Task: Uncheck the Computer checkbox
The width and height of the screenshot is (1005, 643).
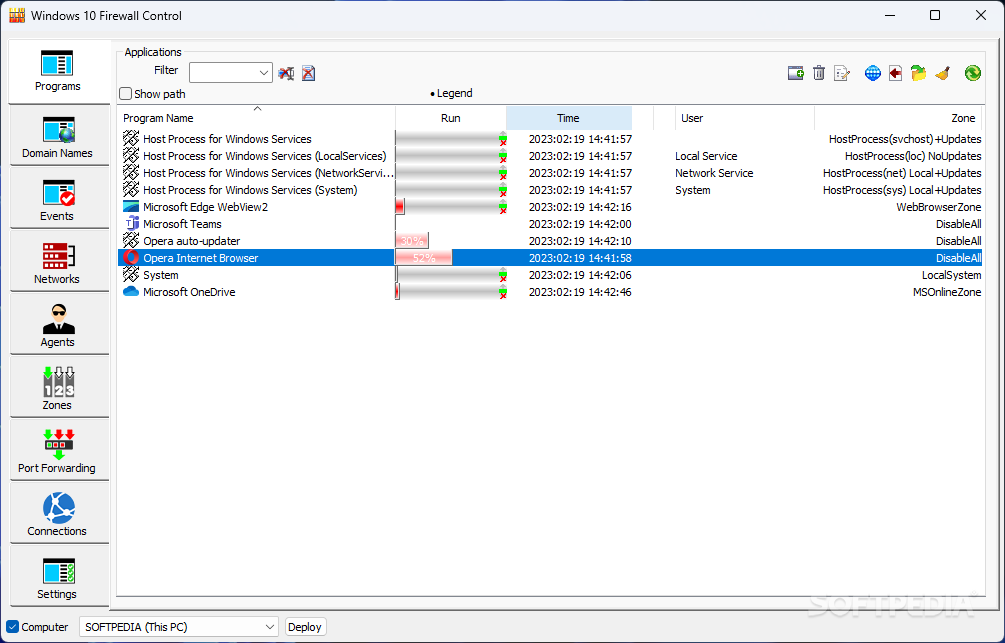Action: (x=12, y=627)
